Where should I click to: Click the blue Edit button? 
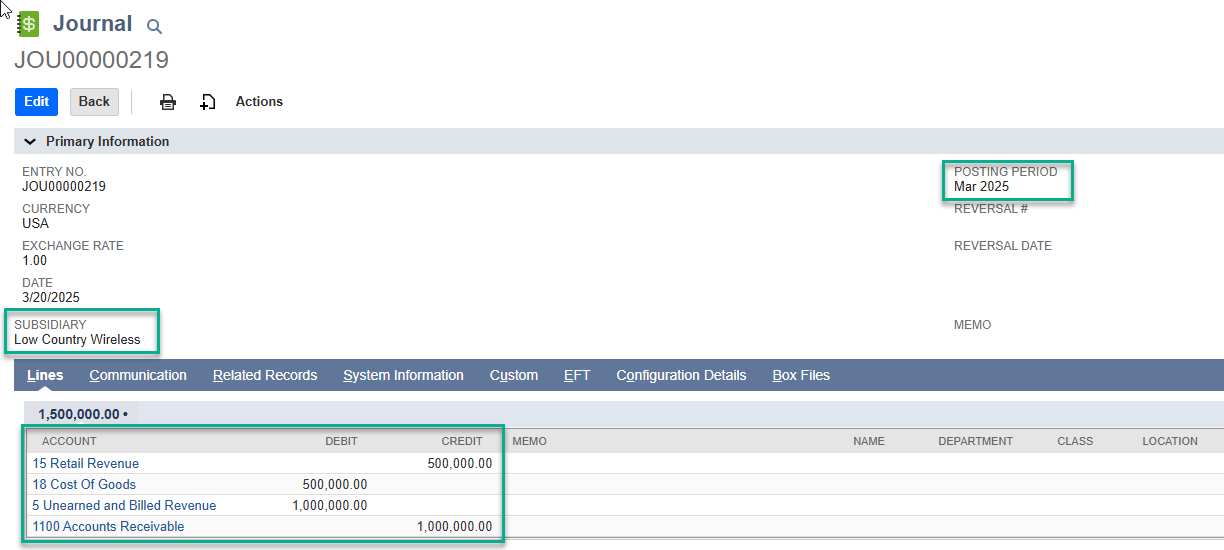click(x=36, y=102)
